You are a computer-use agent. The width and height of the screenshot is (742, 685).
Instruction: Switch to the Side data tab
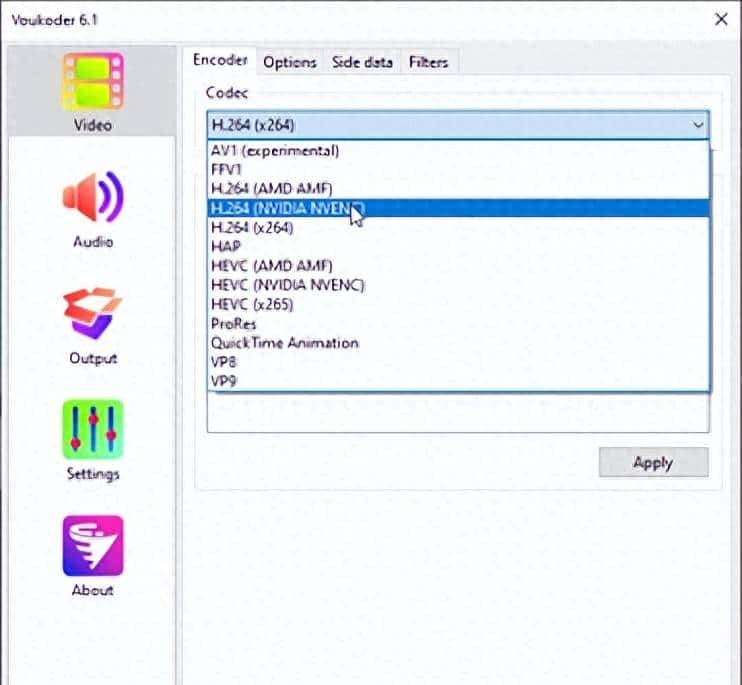(362, 62)
